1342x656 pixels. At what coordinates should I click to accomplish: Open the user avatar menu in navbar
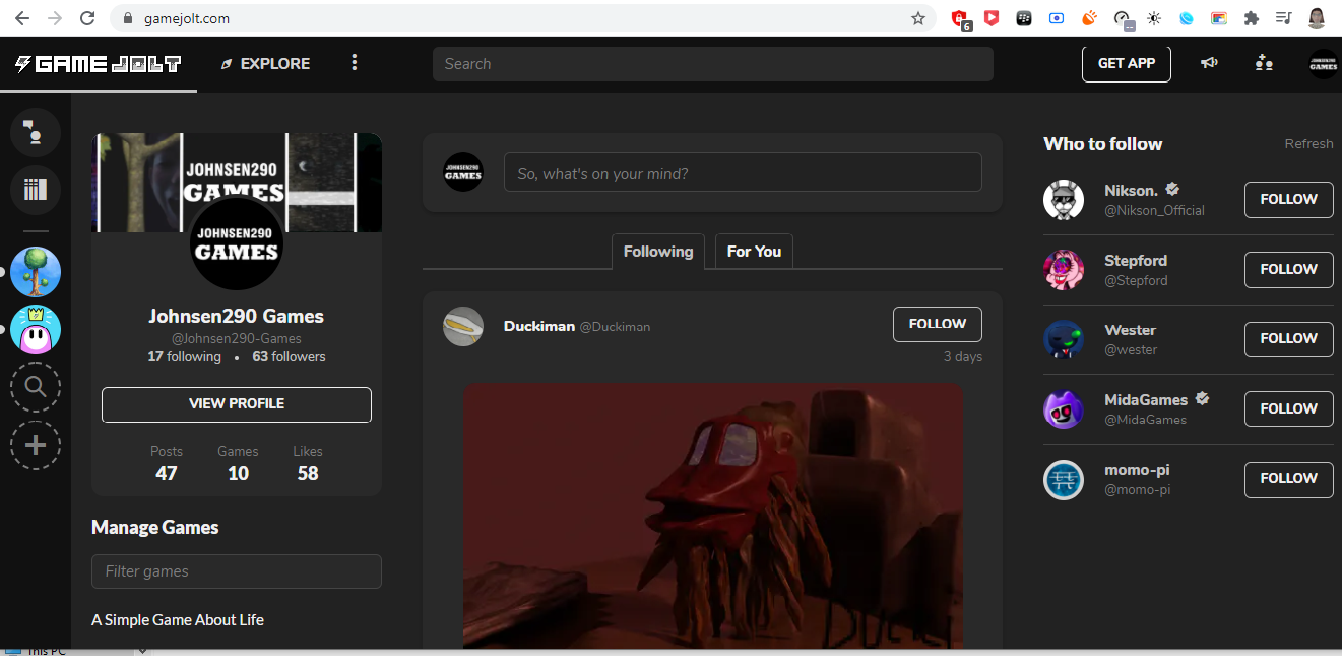click(x=1324, y=64)
